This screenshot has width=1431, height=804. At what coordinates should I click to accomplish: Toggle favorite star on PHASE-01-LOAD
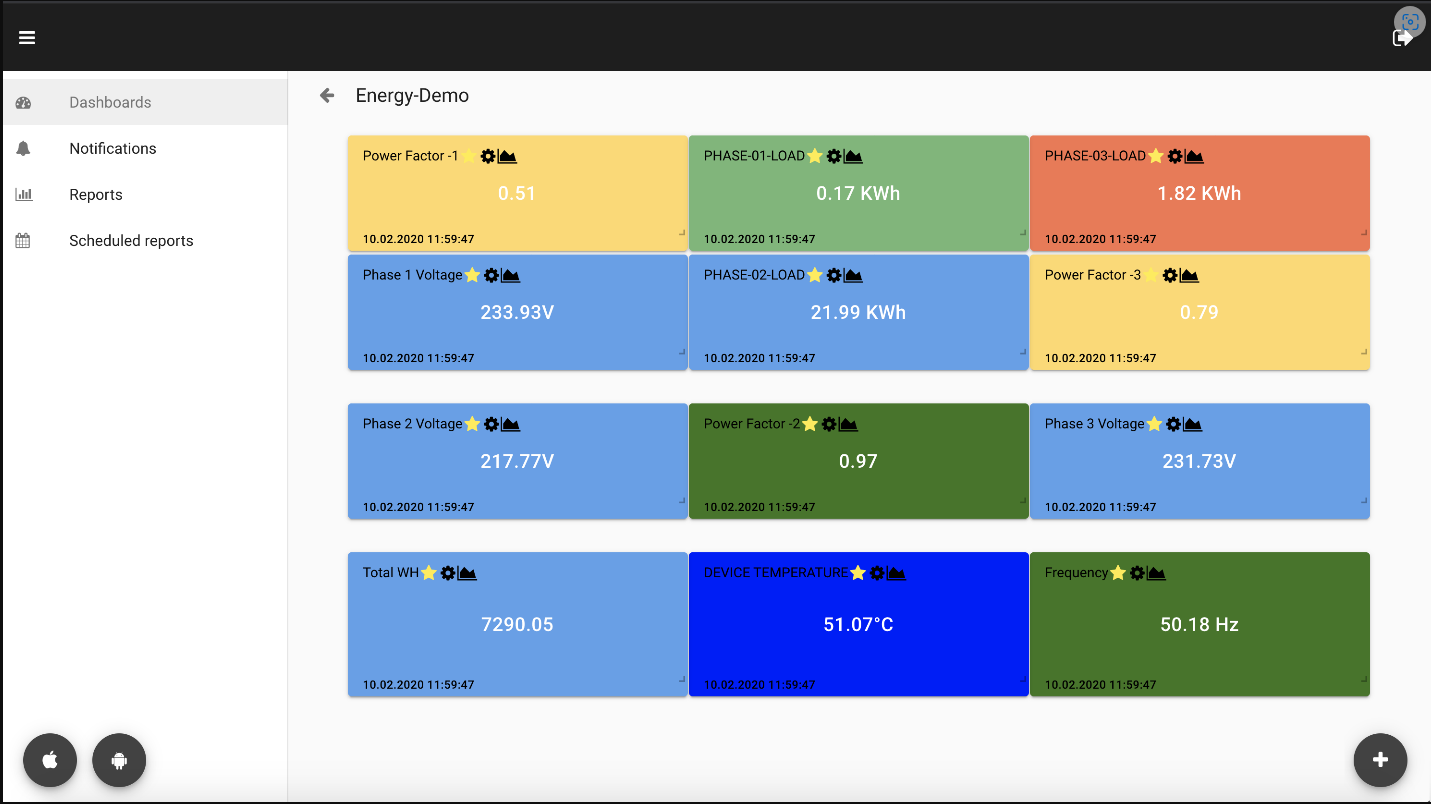814,156
